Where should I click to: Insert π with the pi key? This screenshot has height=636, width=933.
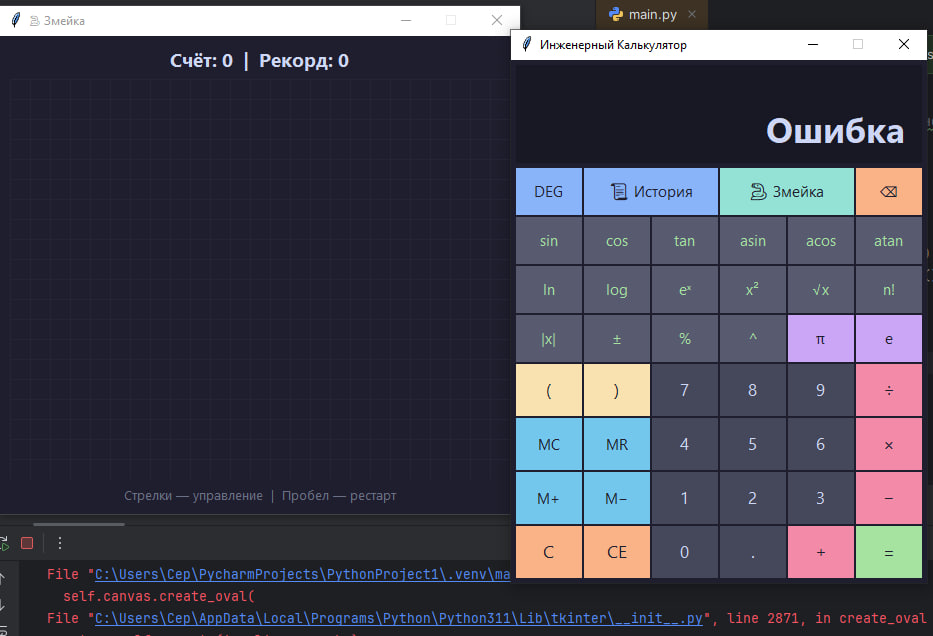click(x=820, y=338)
